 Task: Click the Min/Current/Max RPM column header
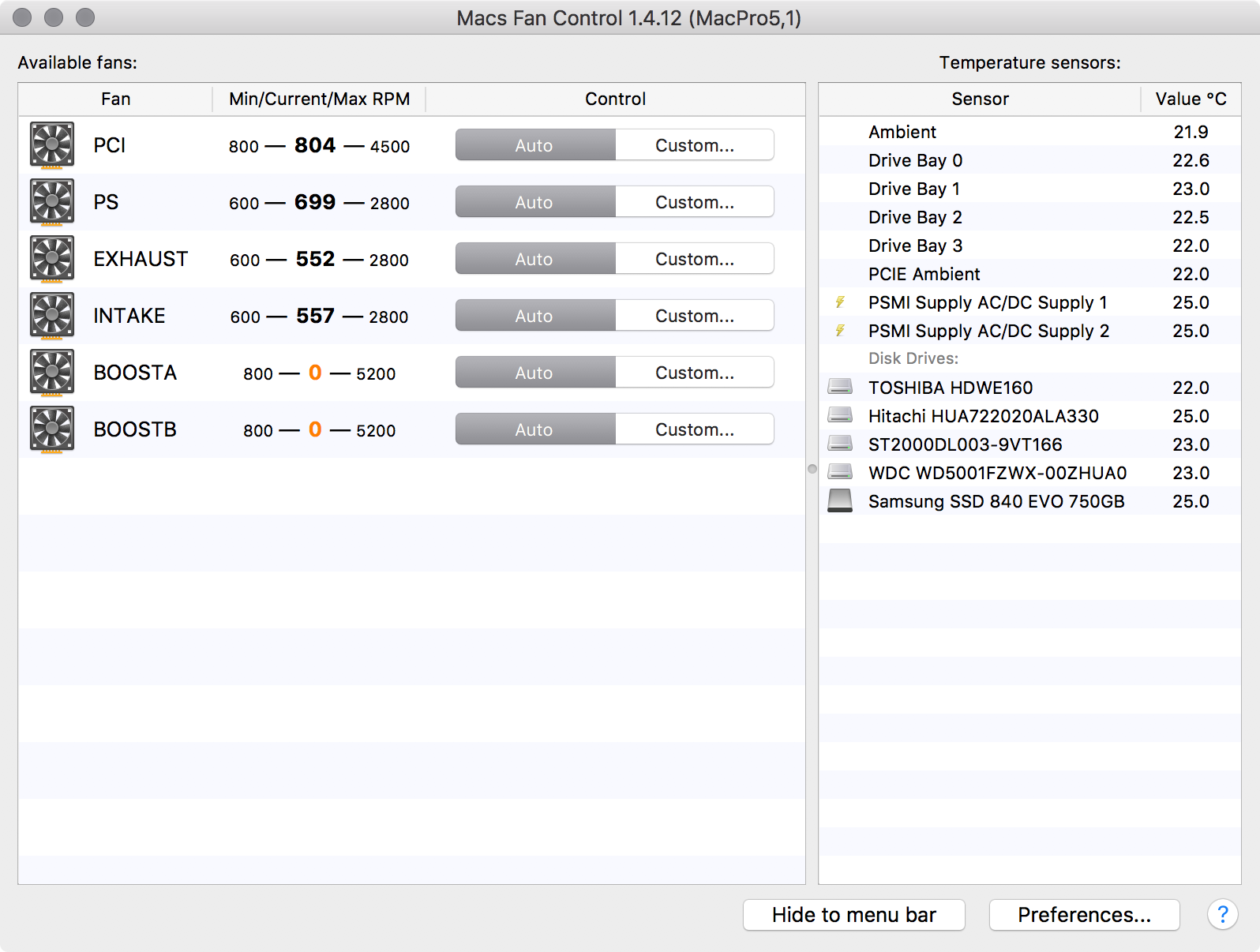pos(319,99)
